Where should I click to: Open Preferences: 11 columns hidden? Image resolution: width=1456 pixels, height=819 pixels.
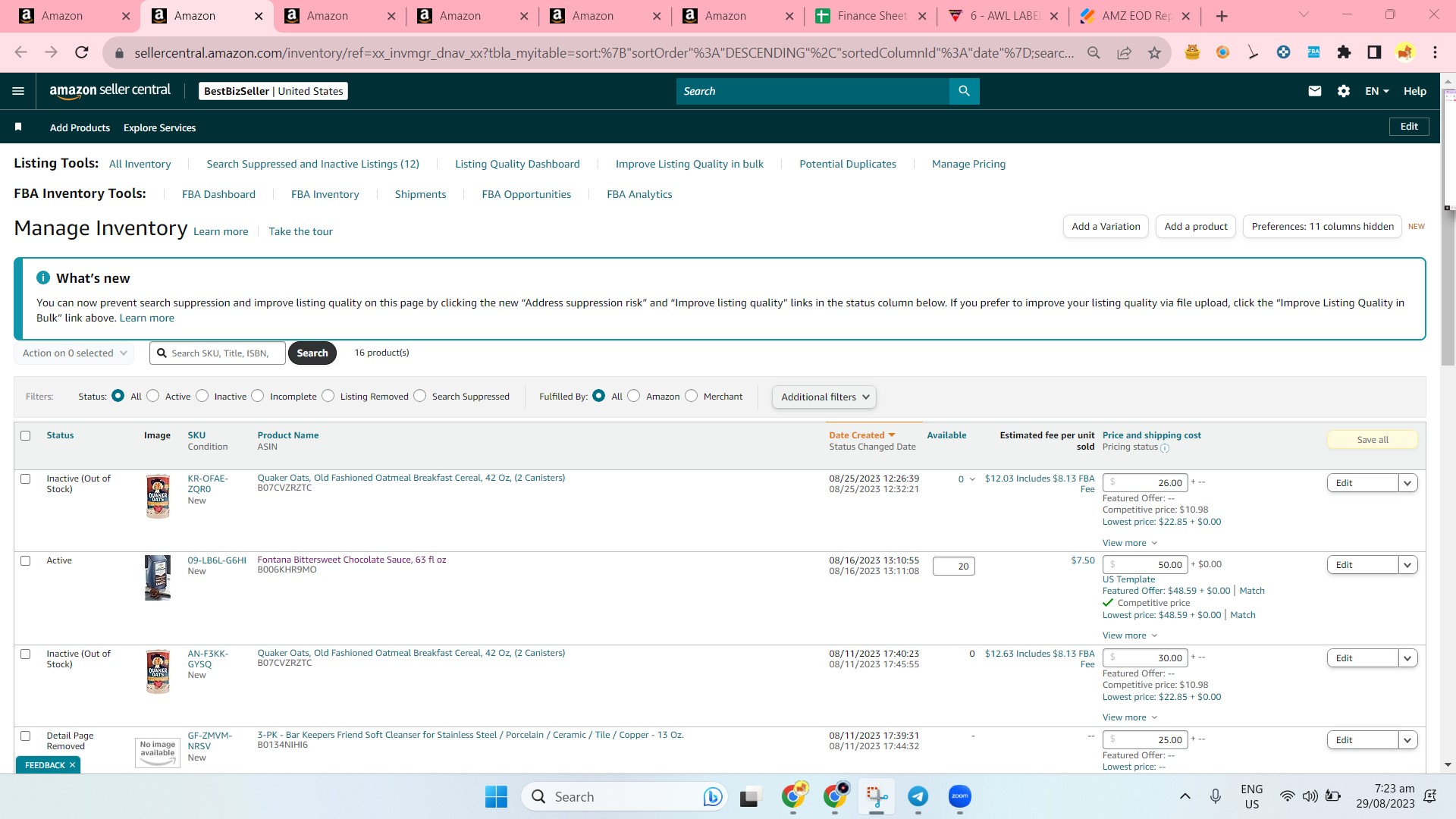[x=1323, y=226]
